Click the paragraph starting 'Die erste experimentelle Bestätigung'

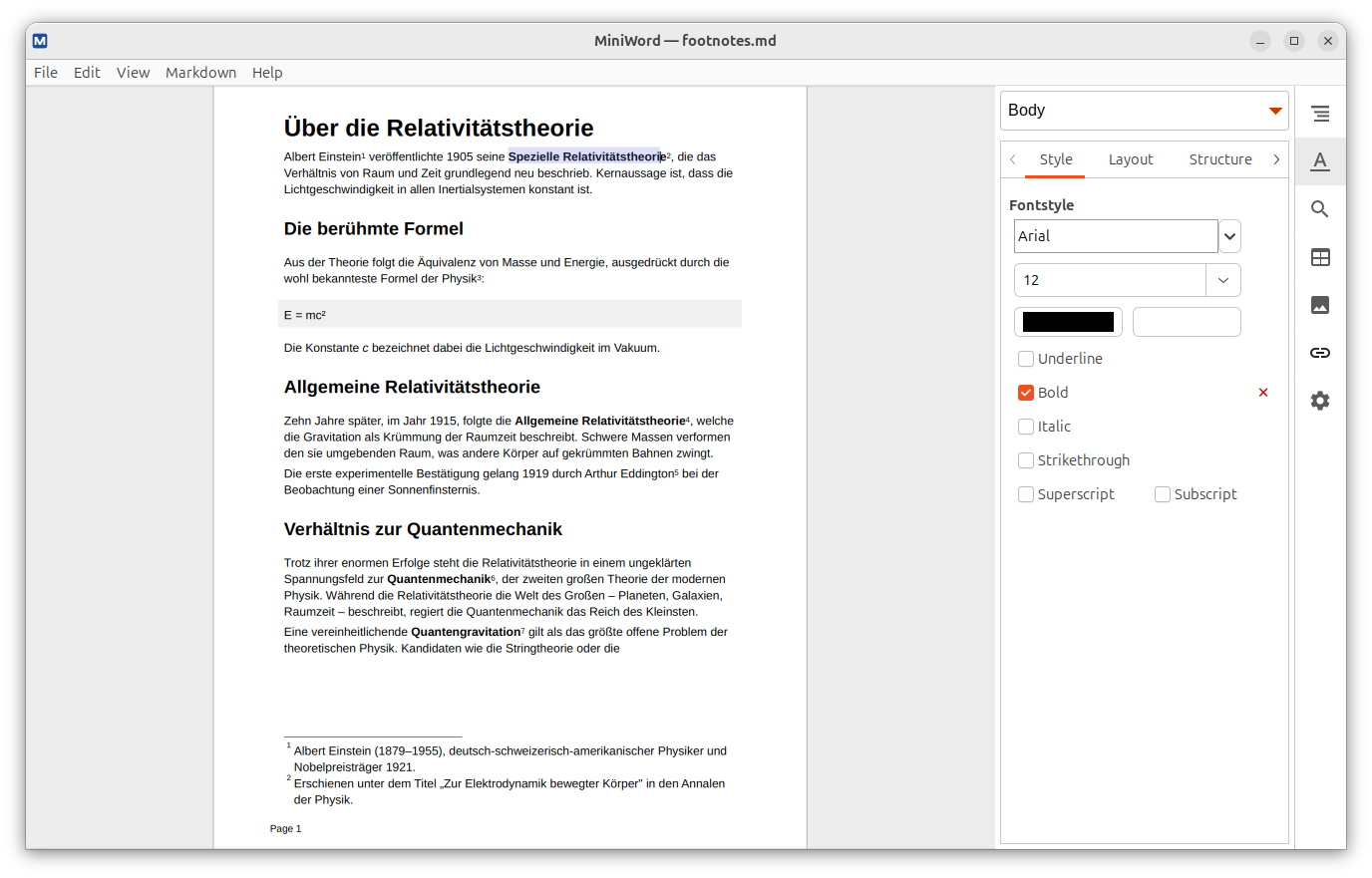click(502, 481)
